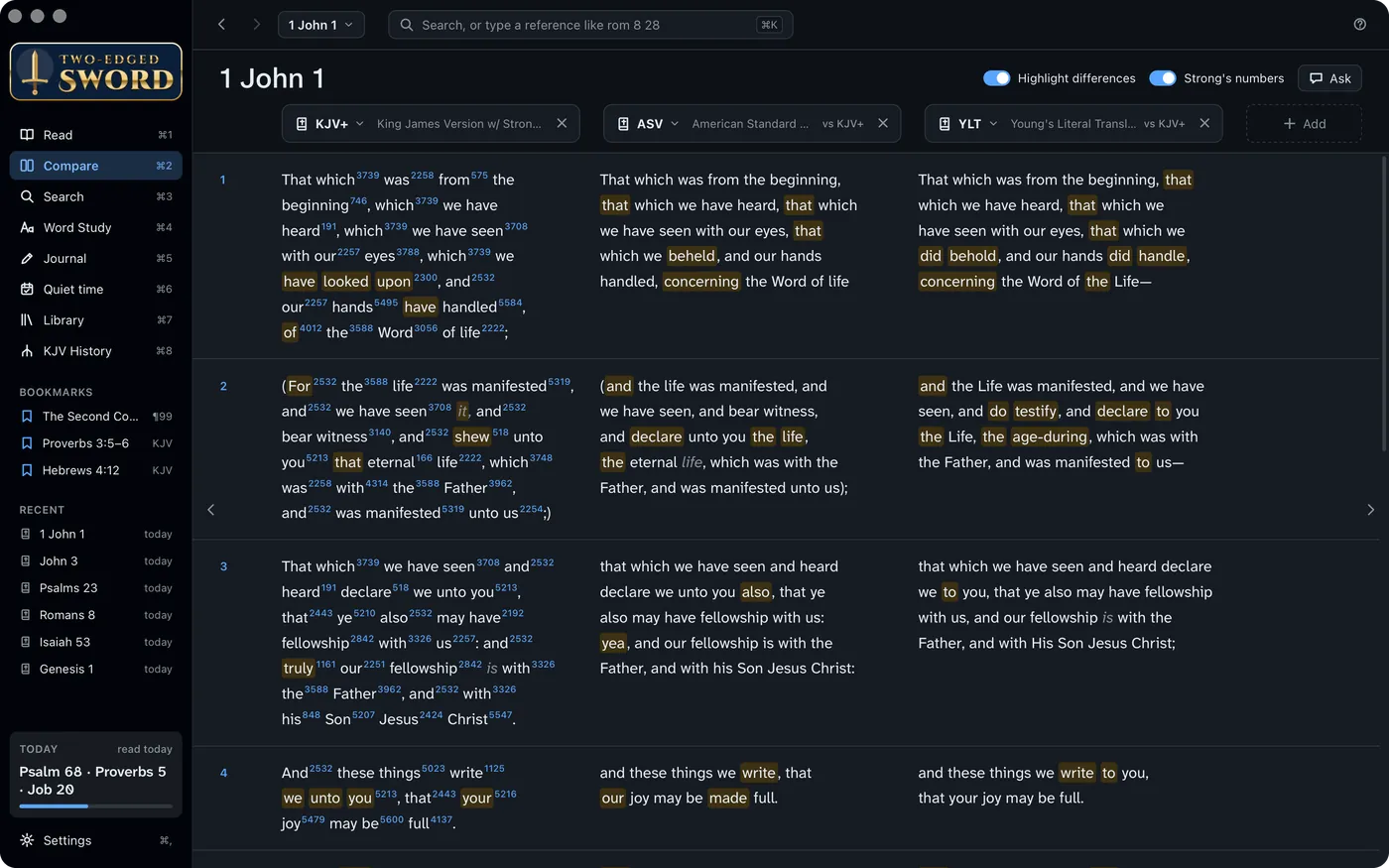Open the ASV translation dropdown
The width and height of the screenshot is (1389, 868).
(649, 124)
